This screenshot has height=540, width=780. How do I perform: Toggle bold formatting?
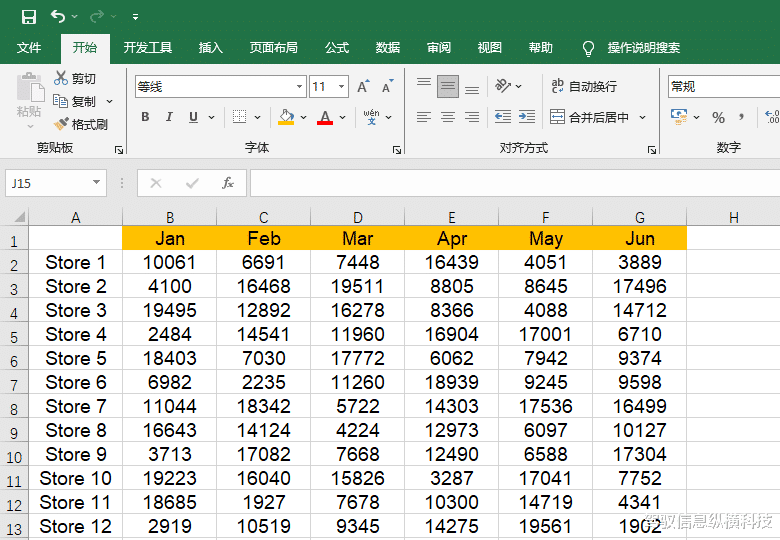click(x=145, y=117)
